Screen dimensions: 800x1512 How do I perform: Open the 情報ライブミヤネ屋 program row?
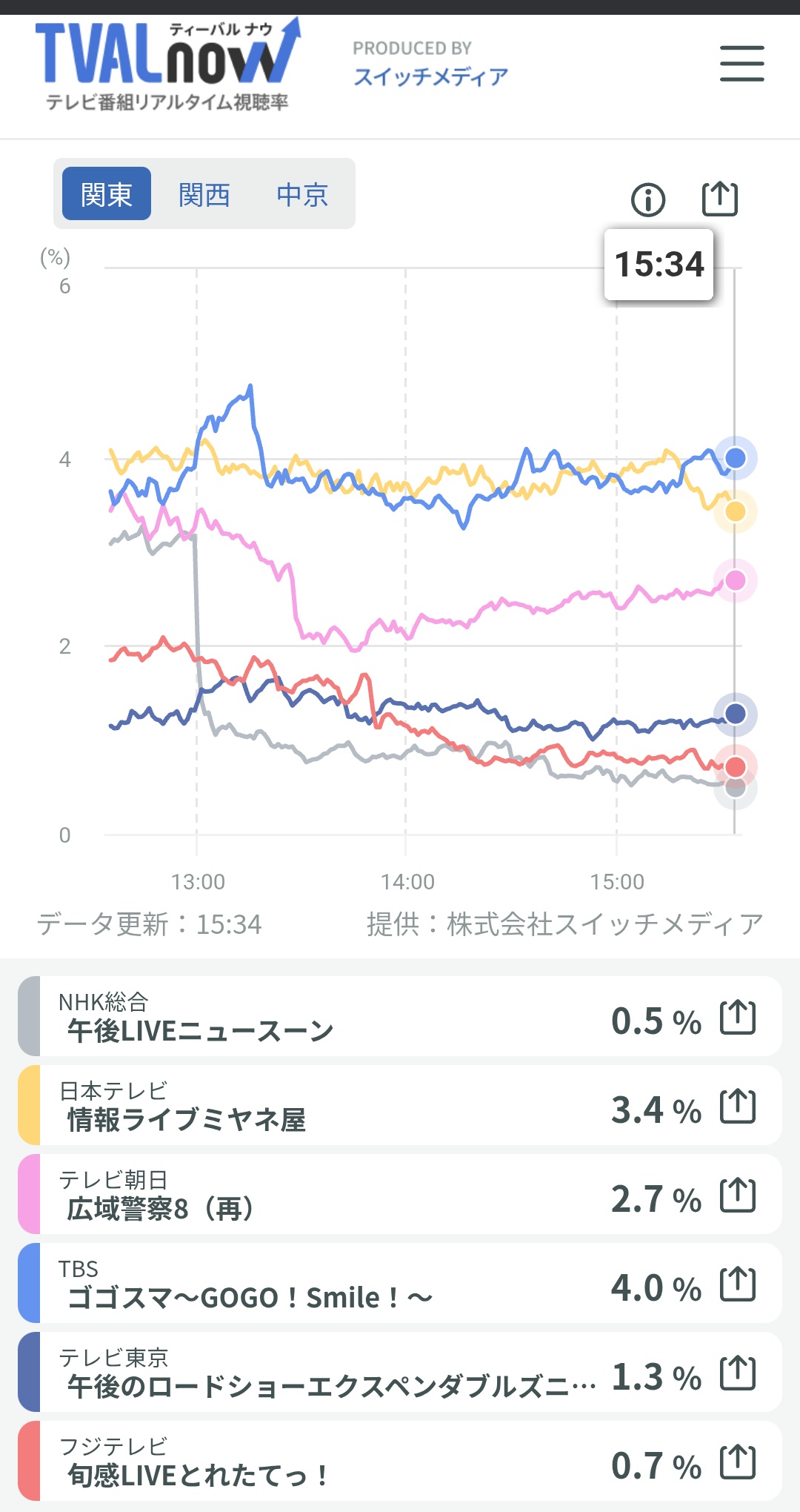pyautogui.click(x=296, y=1106)
